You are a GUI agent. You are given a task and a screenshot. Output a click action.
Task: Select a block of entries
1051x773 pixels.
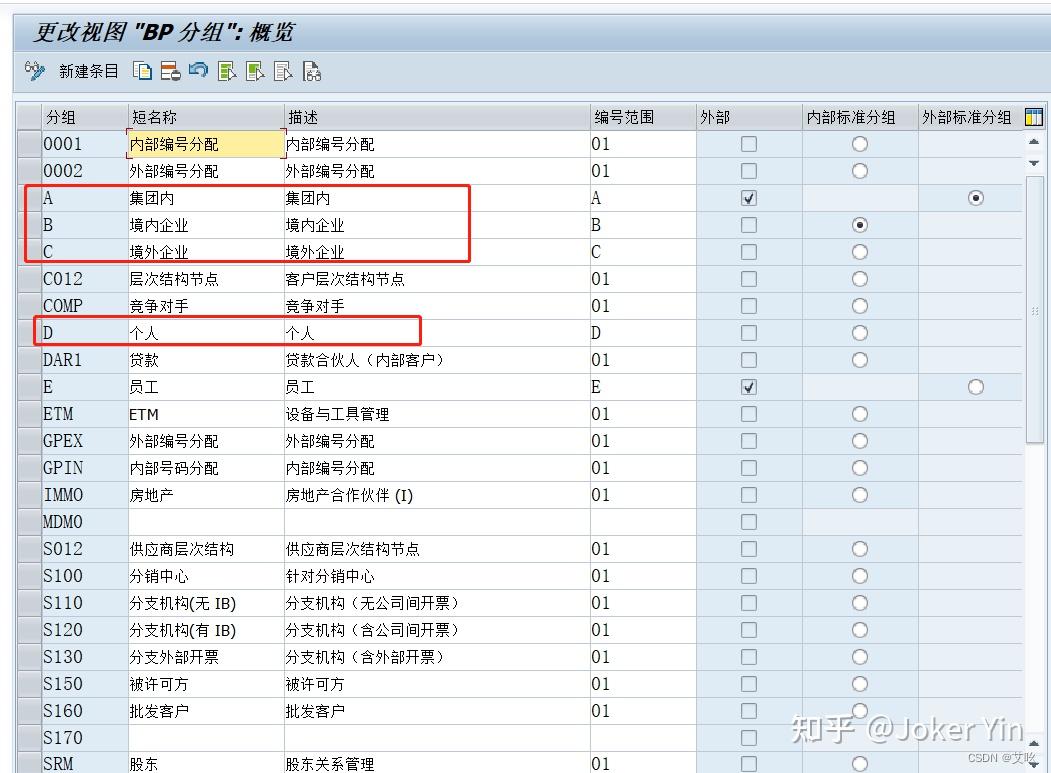[x=252, y=70]
